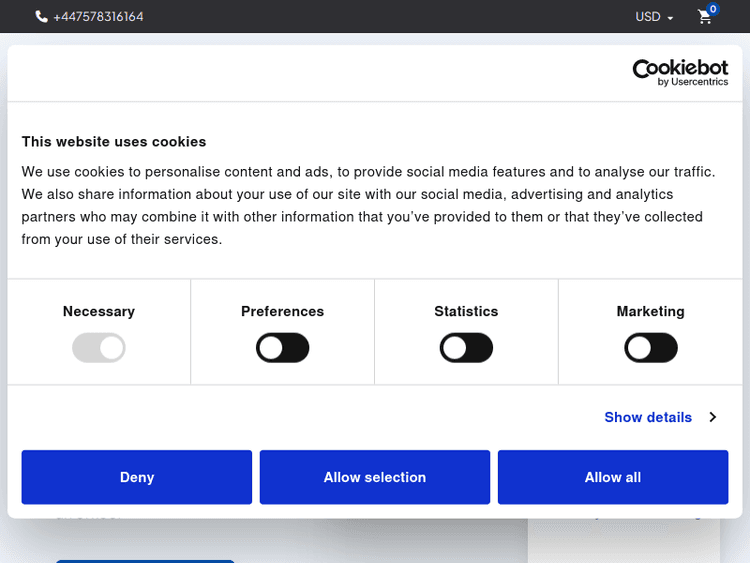Click the "This website uses cookies" heading
Image resolution: width=750 pixels, height=563 pixels.
[114, 142]
